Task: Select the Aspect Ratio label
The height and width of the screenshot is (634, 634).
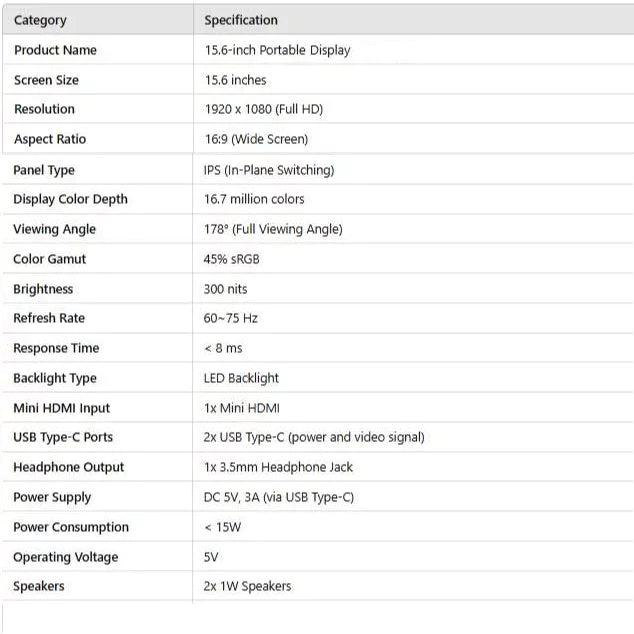Action: coord(50,139)
